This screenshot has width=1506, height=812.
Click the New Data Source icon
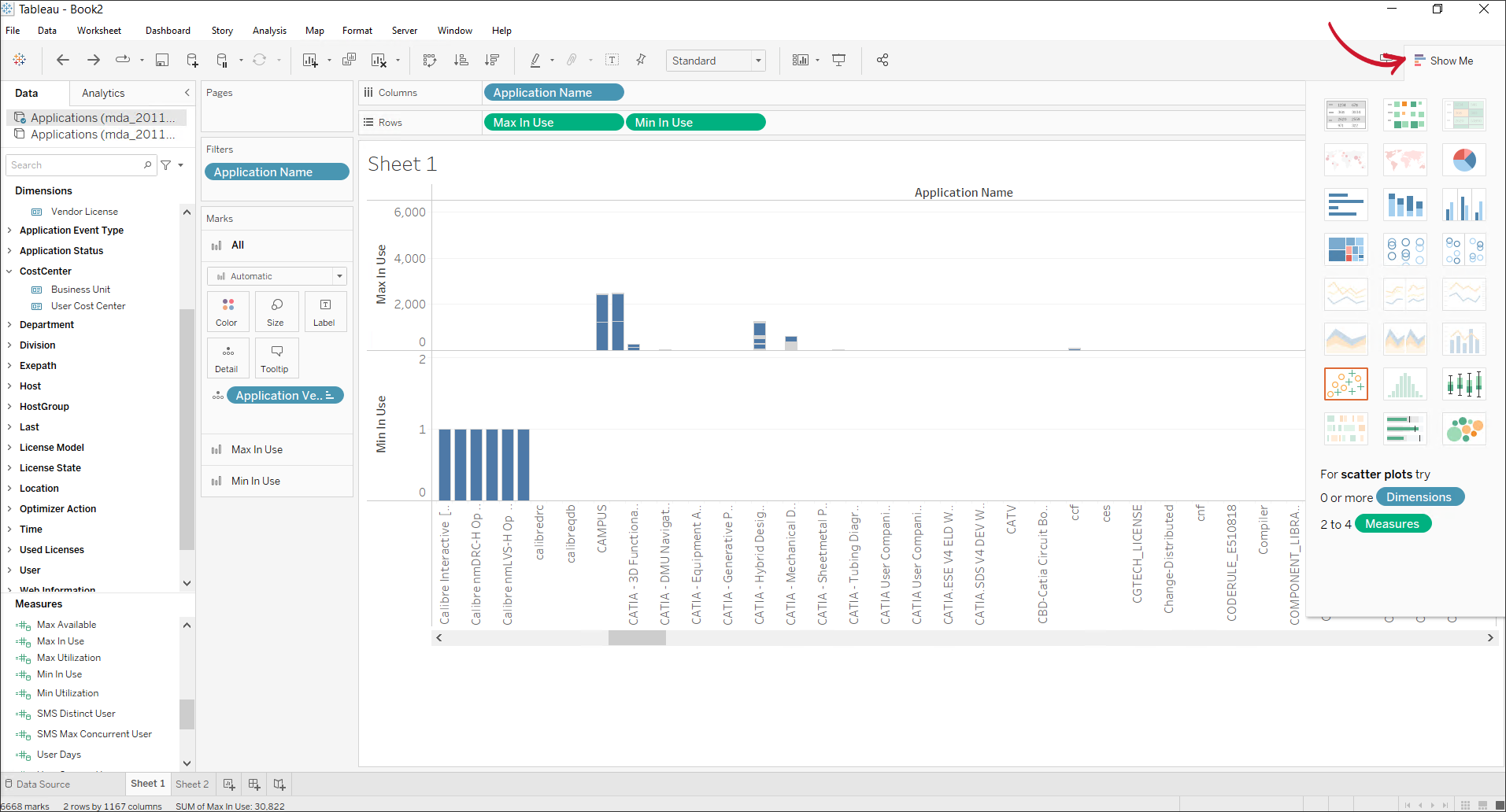[192, 60]
